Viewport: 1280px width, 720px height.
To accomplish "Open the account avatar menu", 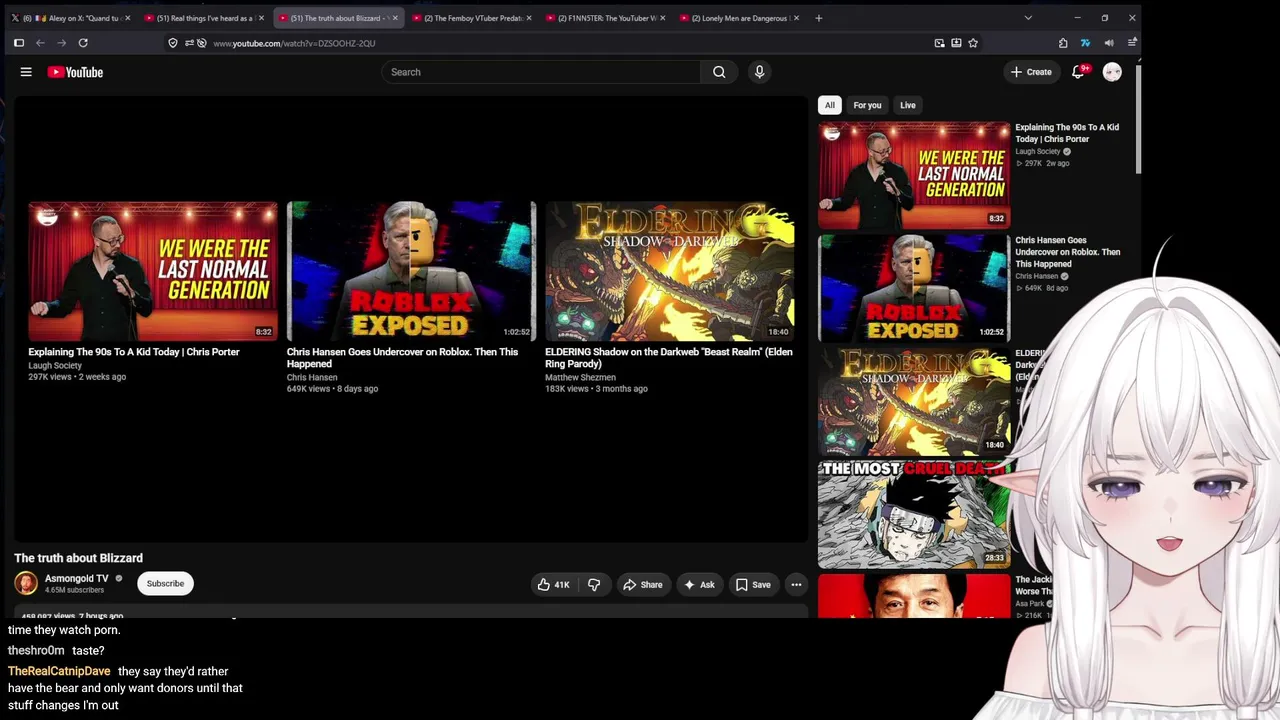I will point(1112,72).
